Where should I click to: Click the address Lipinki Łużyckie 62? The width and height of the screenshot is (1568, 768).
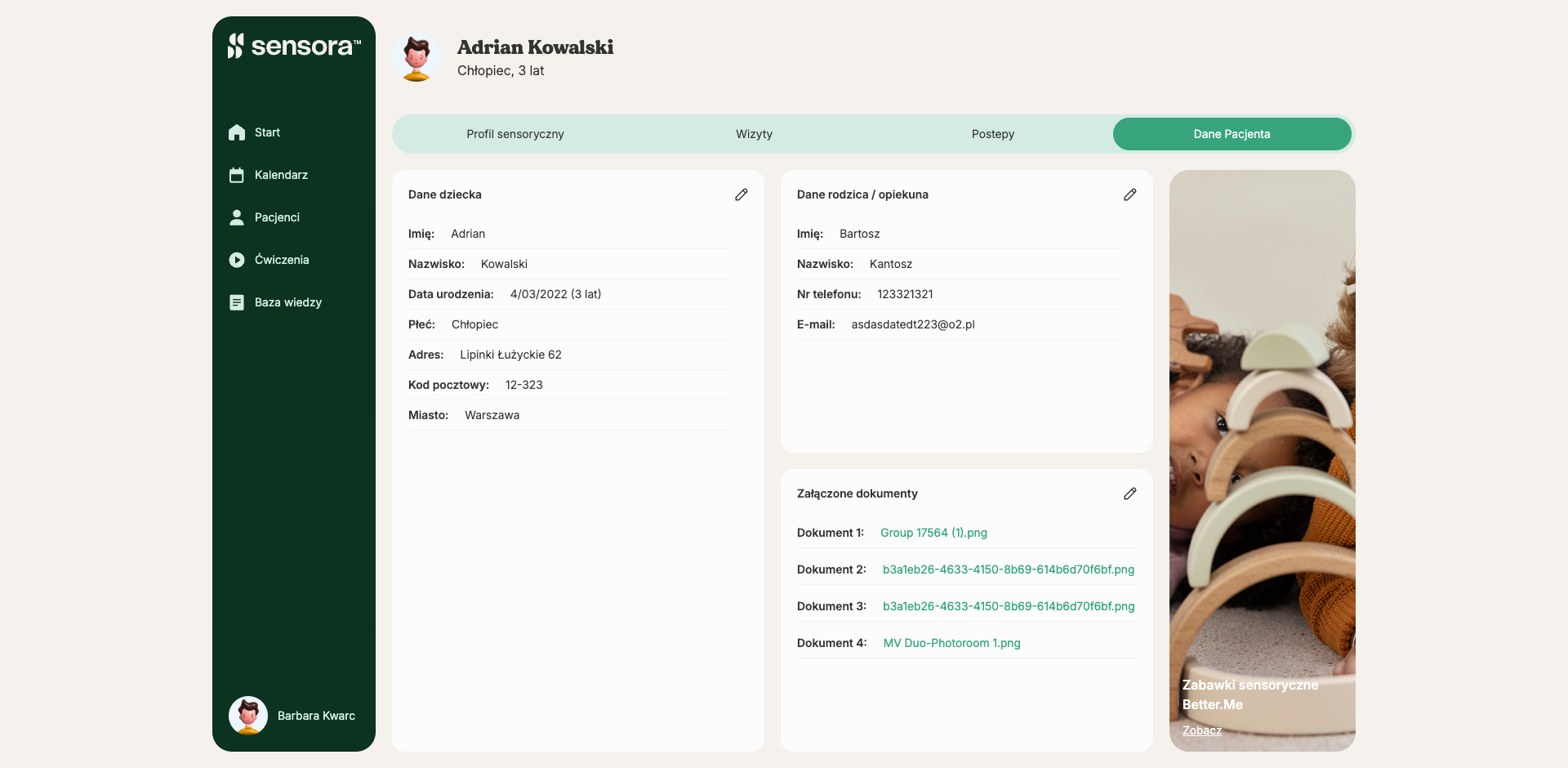pyautogui.click(x=510, y=355)
